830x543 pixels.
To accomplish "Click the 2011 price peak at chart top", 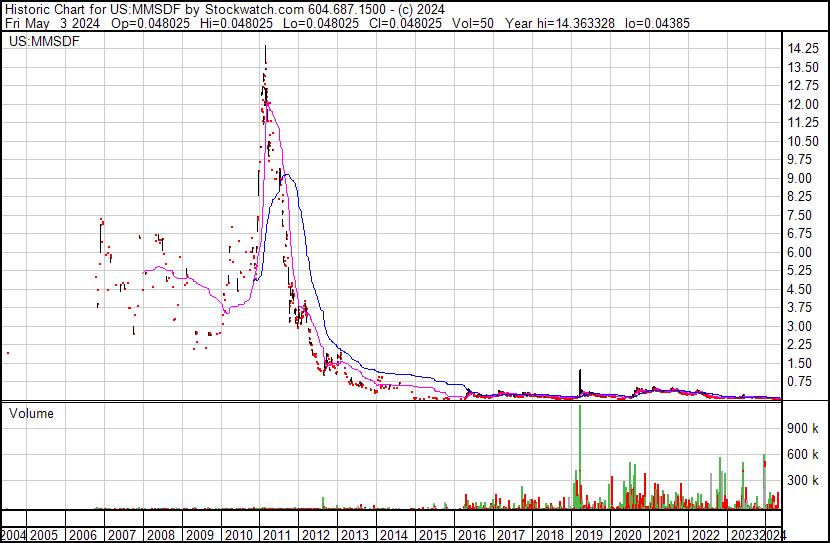I will click(x=265, y=48).
